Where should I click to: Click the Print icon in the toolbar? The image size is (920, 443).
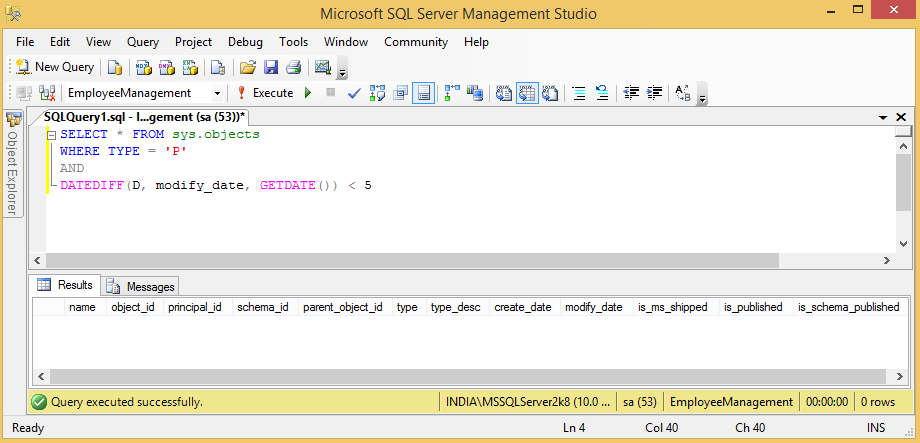click(x=293, y=67)
